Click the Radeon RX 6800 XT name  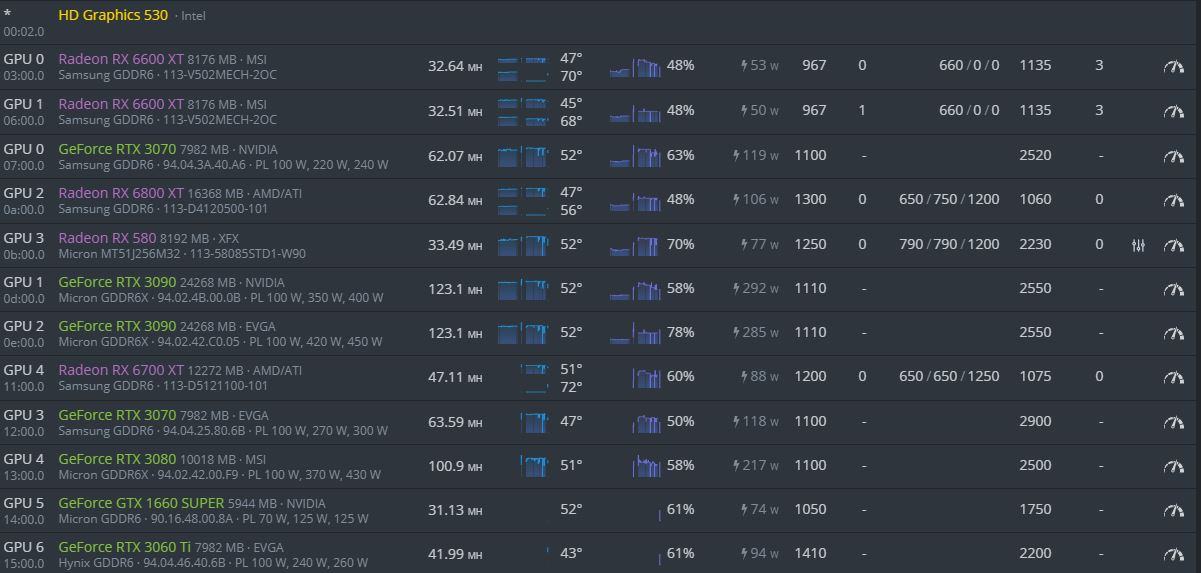click(x=121, y=192)
